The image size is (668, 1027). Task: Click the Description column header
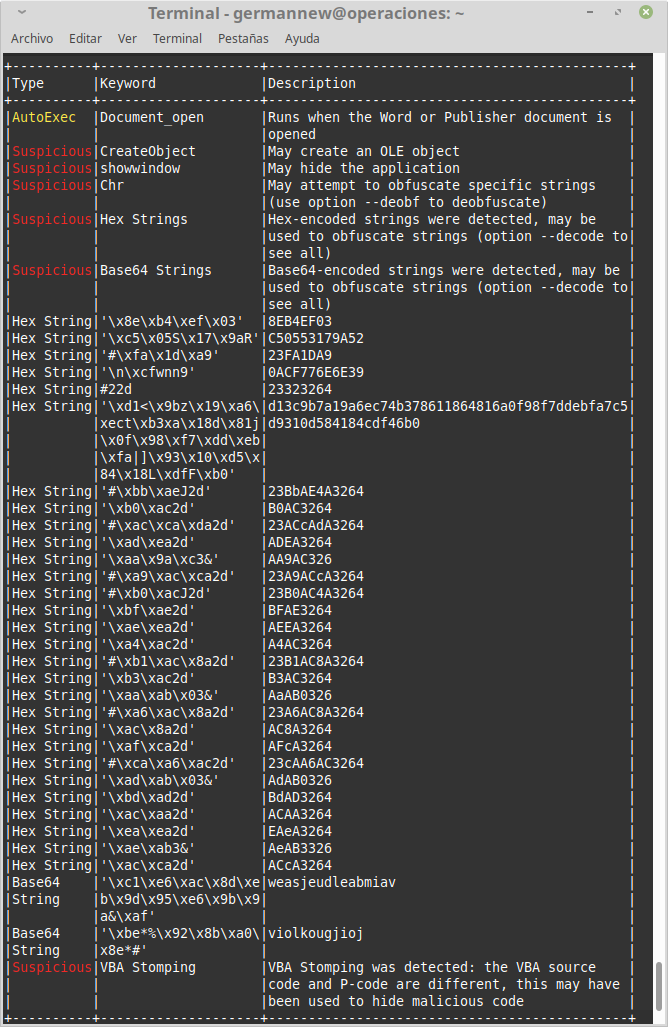pos(312,84)
